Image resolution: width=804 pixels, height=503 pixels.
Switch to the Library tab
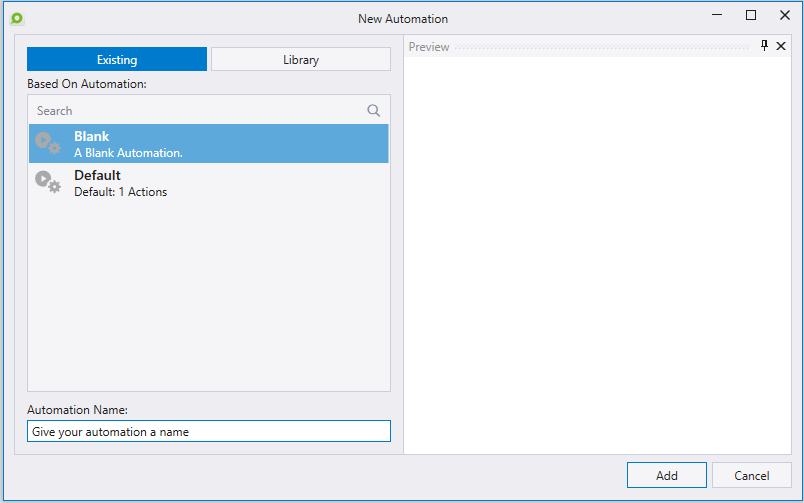[301, 59]
